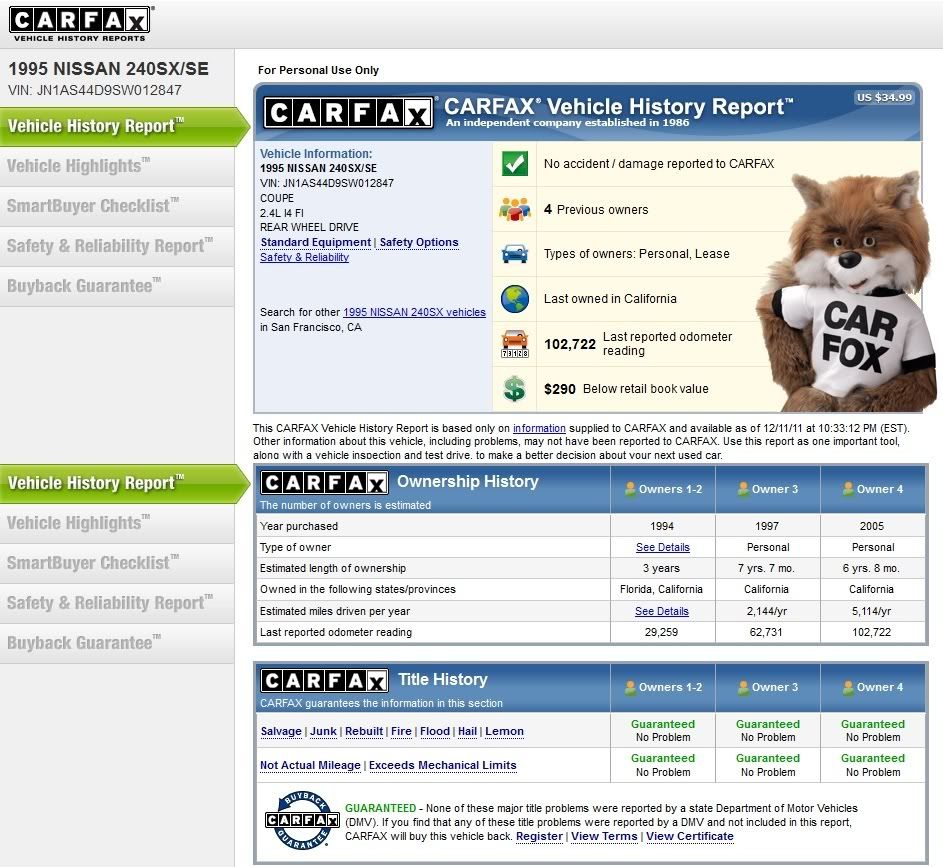The height and width of the screenshot is (867, 943).
Task: Click the Owners 1-2 person icon in Title History
Action: pyautogui.click(x=630, y=687)
